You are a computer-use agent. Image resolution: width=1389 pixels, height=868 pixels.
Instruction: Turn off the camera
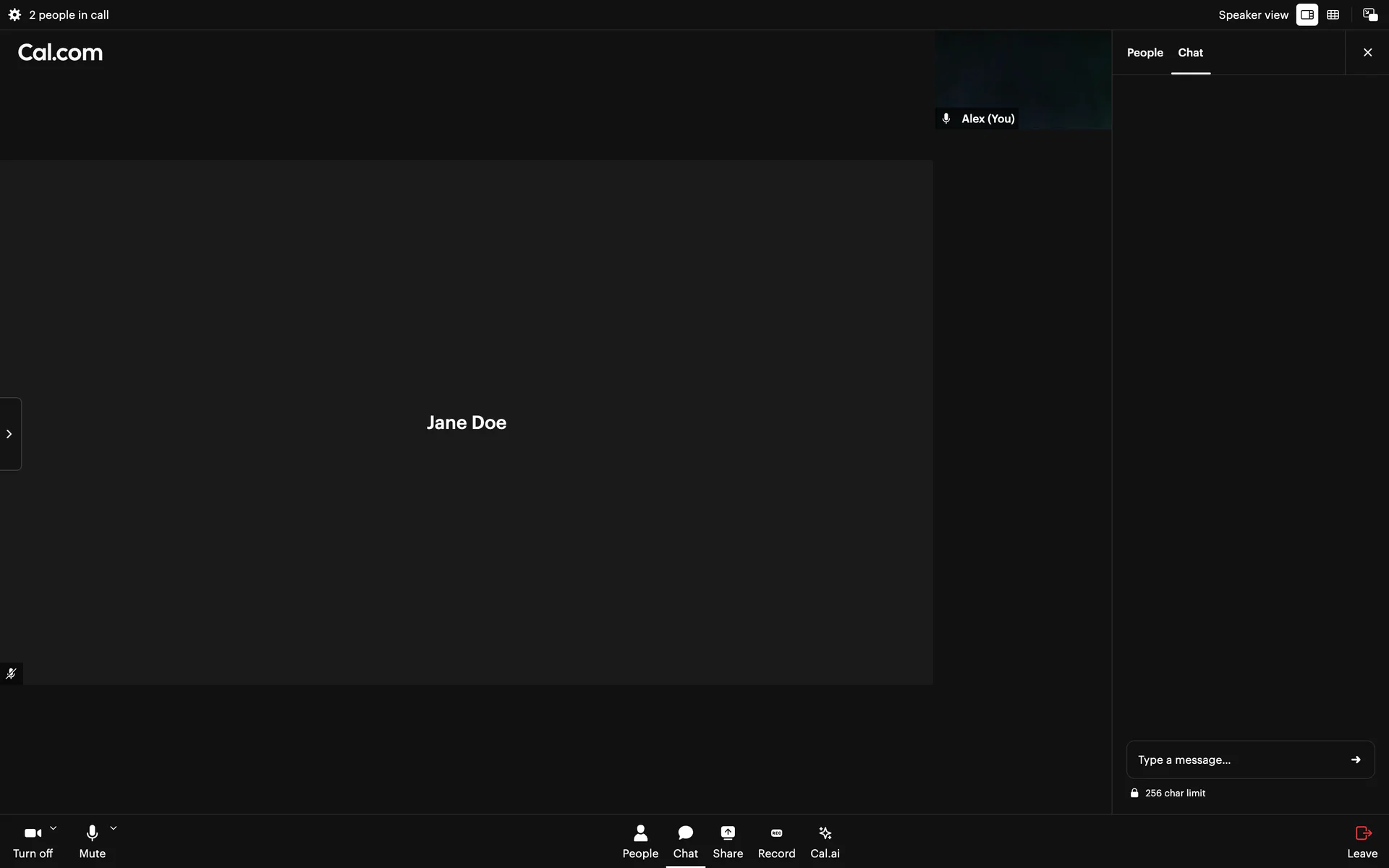tap(33, 841)
